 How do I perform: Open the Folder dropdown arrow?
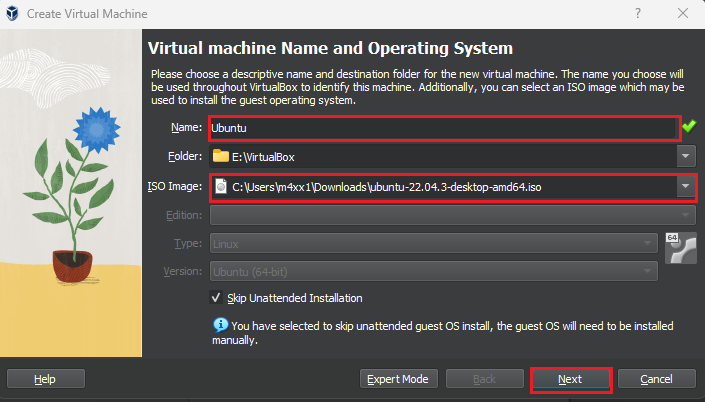point(686,156)
